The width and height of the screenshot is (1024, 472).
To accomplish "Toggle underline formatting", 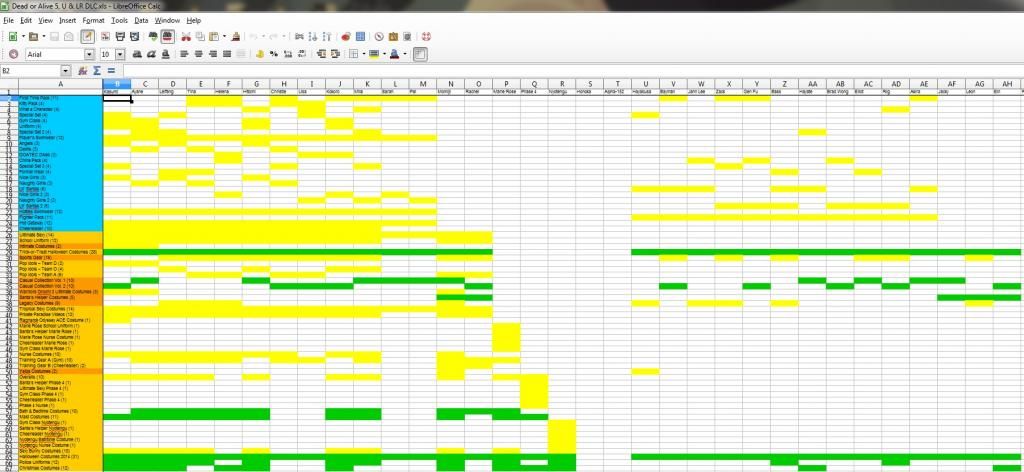I will [x=166, y=54].
